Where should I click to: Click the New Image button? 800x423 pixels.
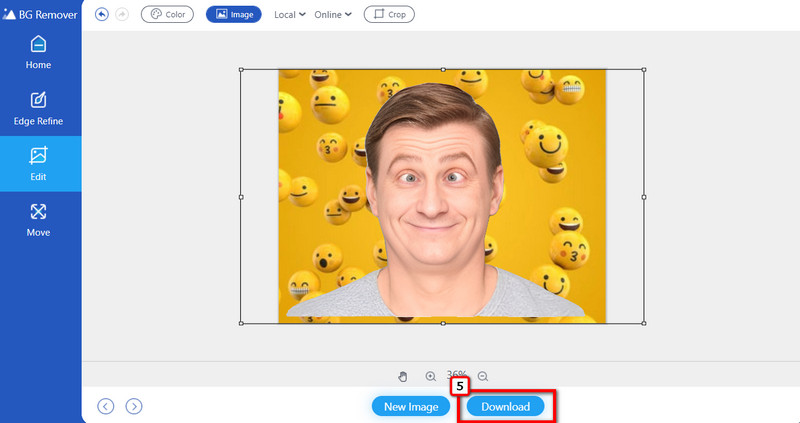click(x=411, y=407)
